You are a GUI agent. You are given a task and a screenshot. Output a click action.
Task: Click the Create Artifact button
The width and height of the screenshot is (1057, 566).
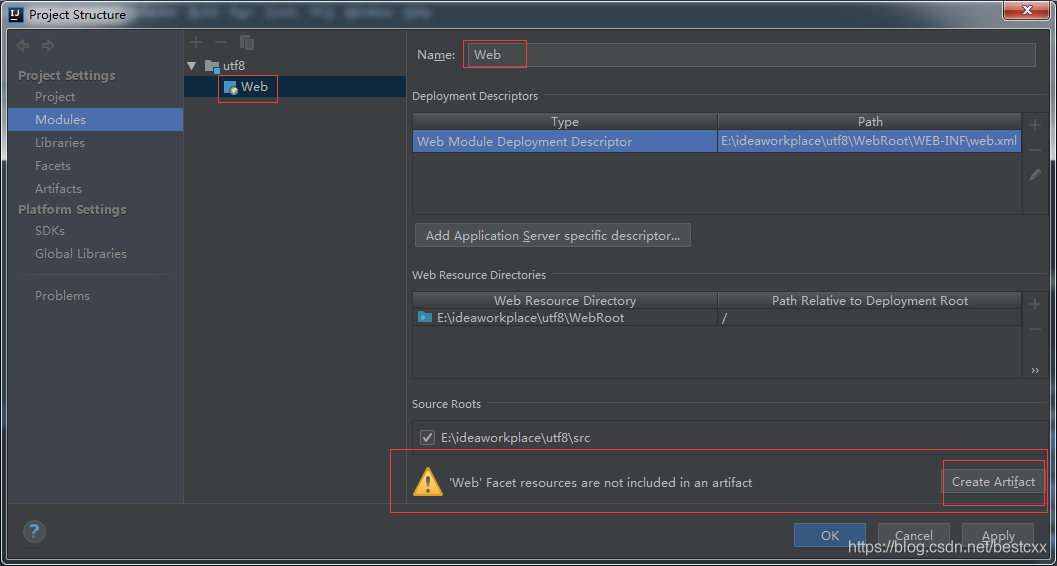tap(993, 482)
